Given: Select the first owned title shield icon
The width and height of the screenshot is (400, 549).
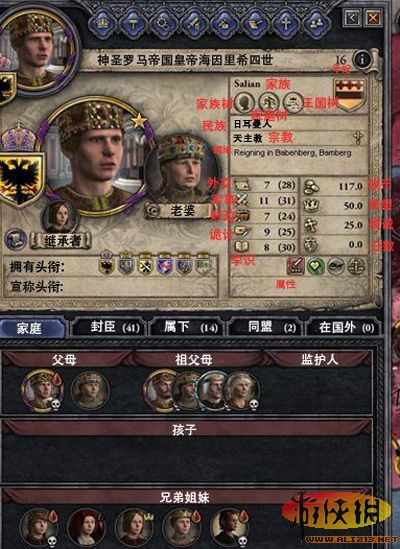Looking at the screenshot, I should pyautogui.click(x=106, y=265).
